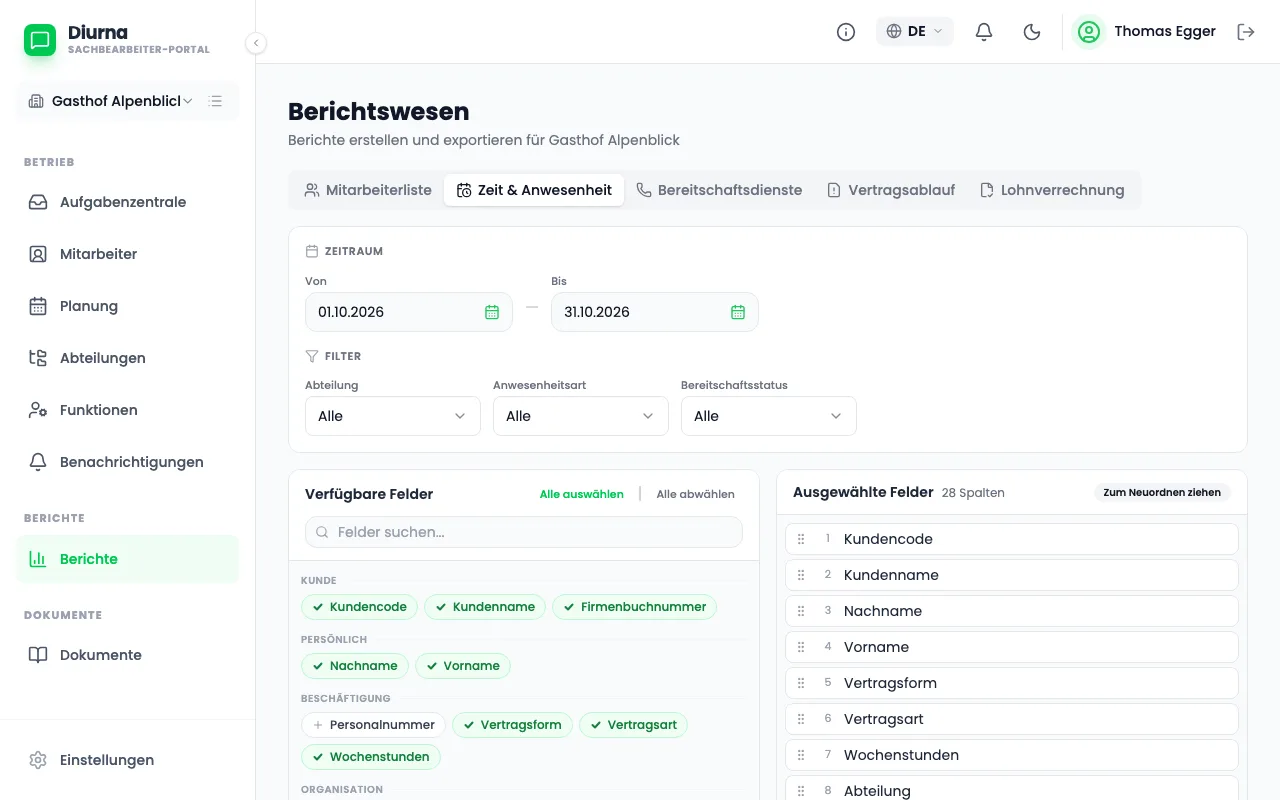Add the Personalnummer field chip
1280x800 pixels.
click(373, 725)
